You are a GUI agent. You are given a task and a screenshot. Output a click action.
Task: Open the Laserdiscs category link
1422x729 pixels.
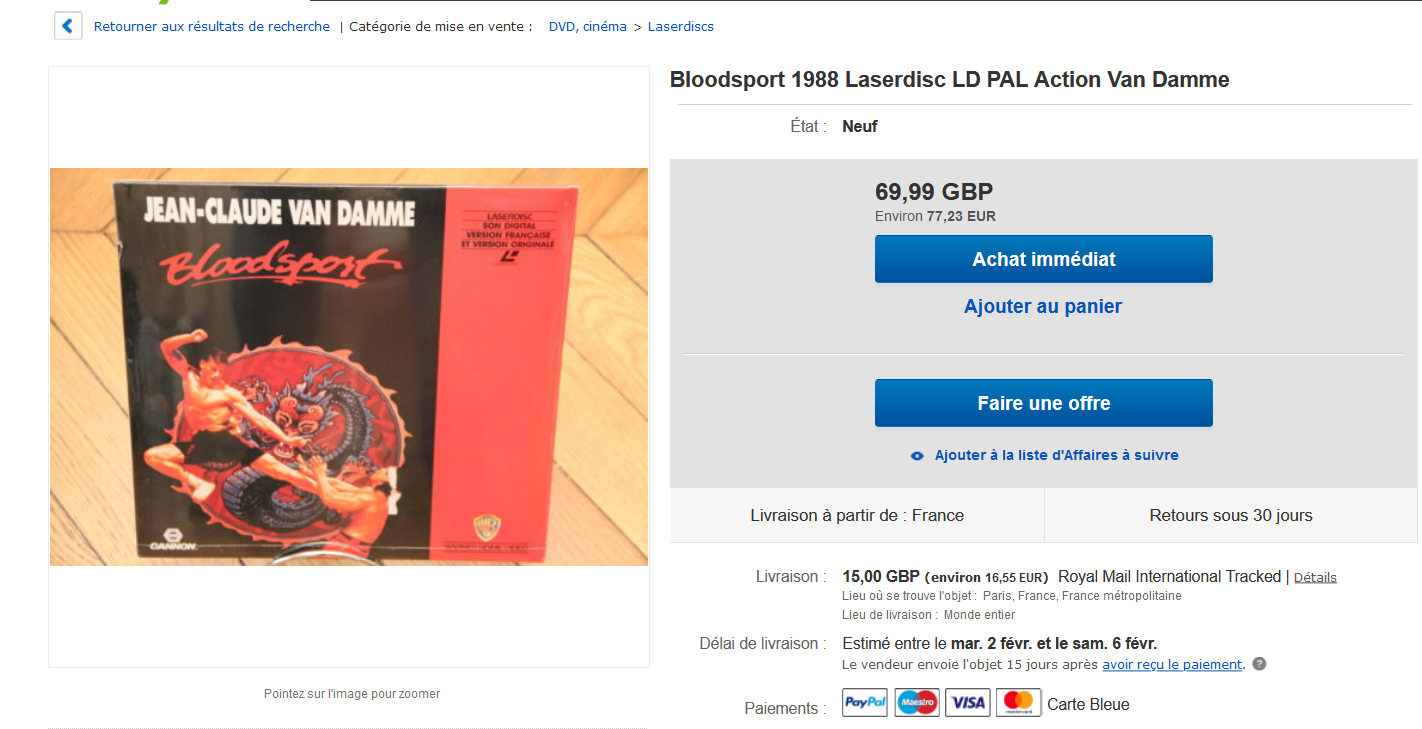click(x=681, y=27)
